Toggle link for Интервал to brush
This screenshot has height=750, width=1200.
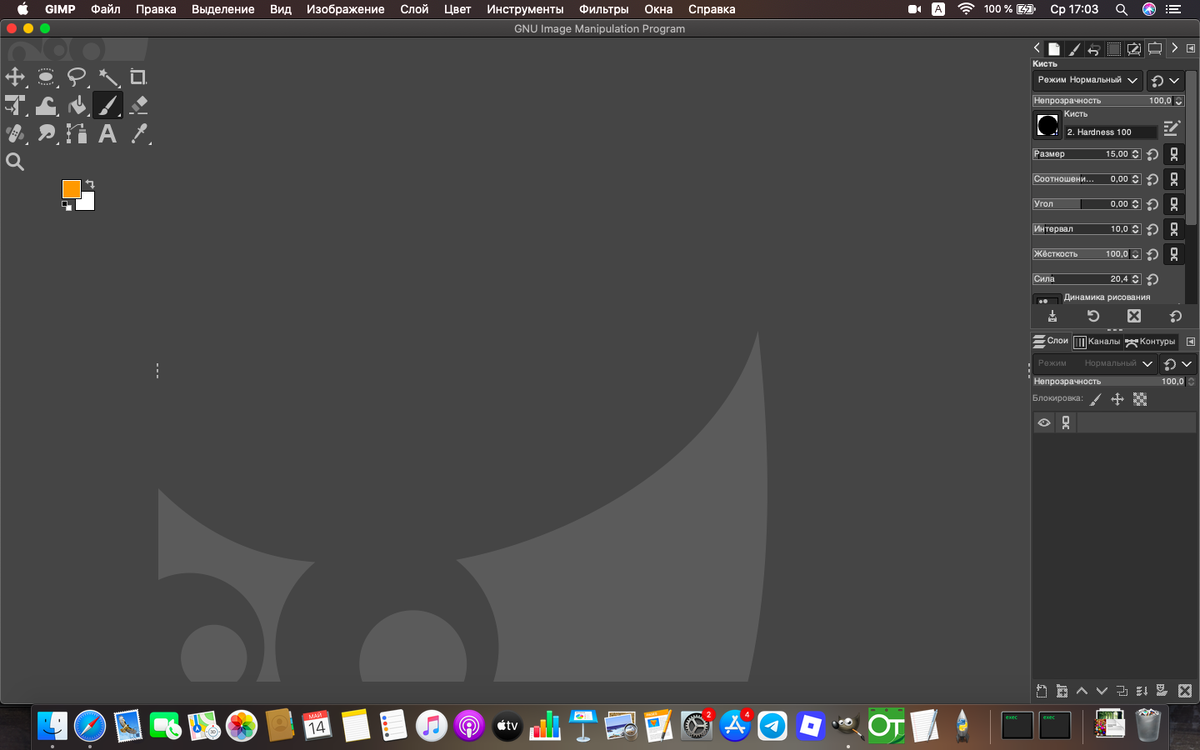(1175, 229)
